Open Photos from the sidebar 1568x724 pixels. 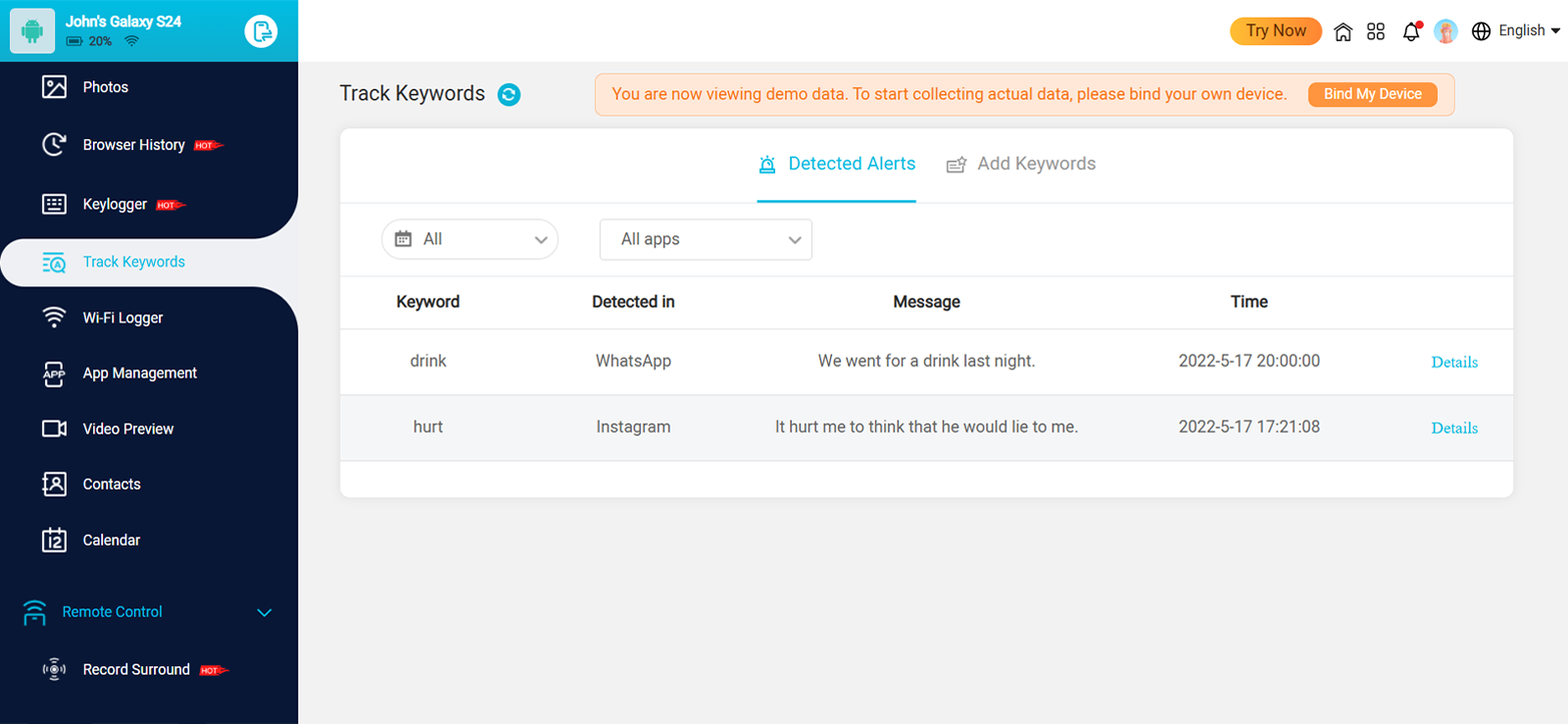[x=105, y=87]
